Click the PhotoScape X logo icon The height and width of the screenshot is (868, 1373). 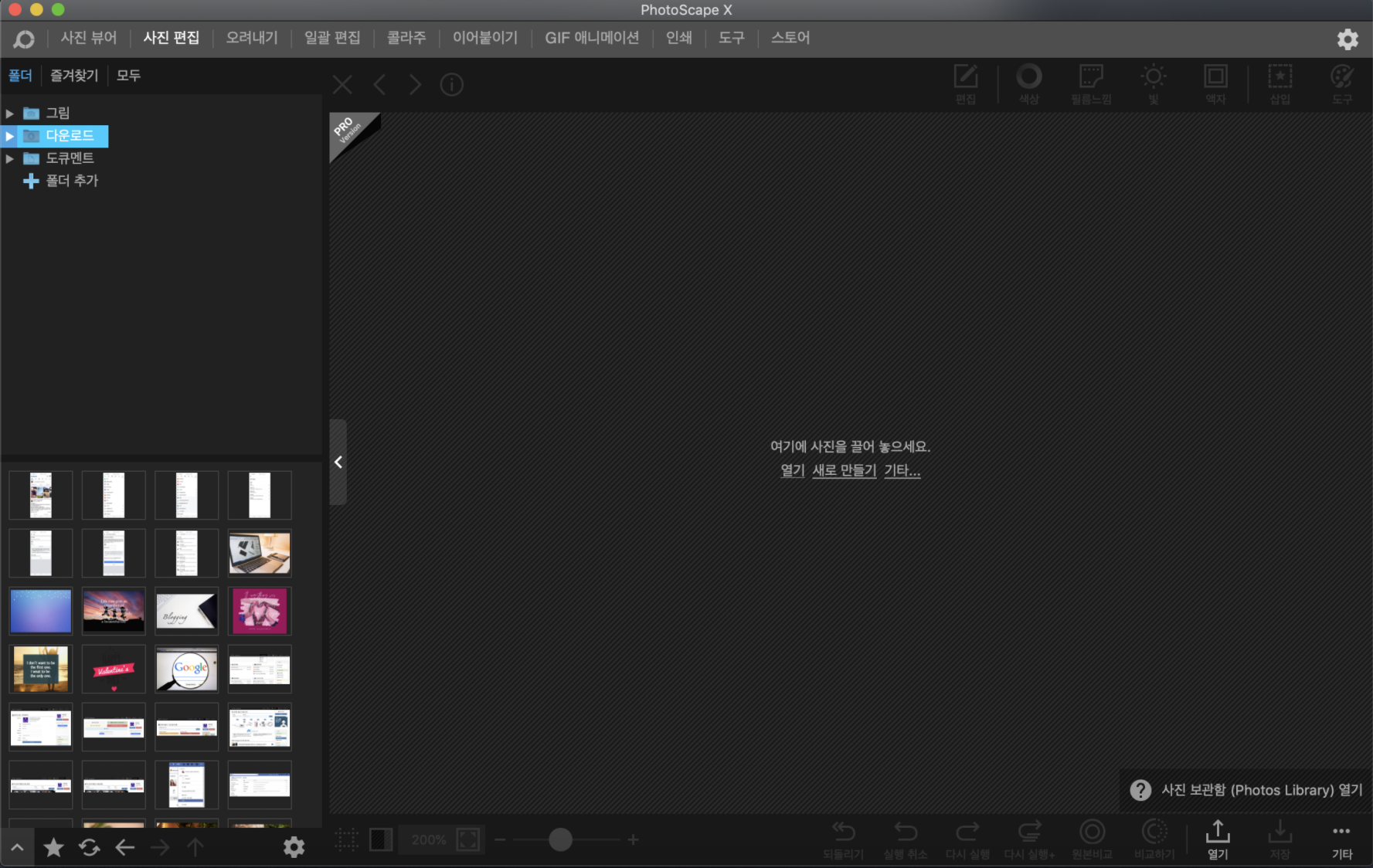click(x=24, y=39)
